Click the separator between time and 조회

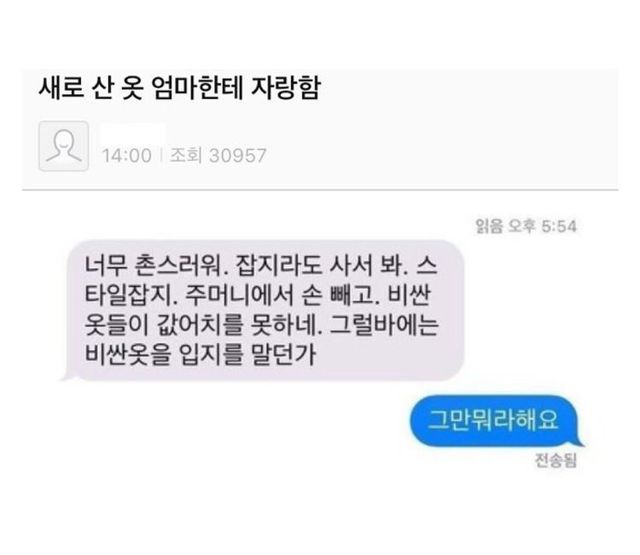[x=161, y=155]
